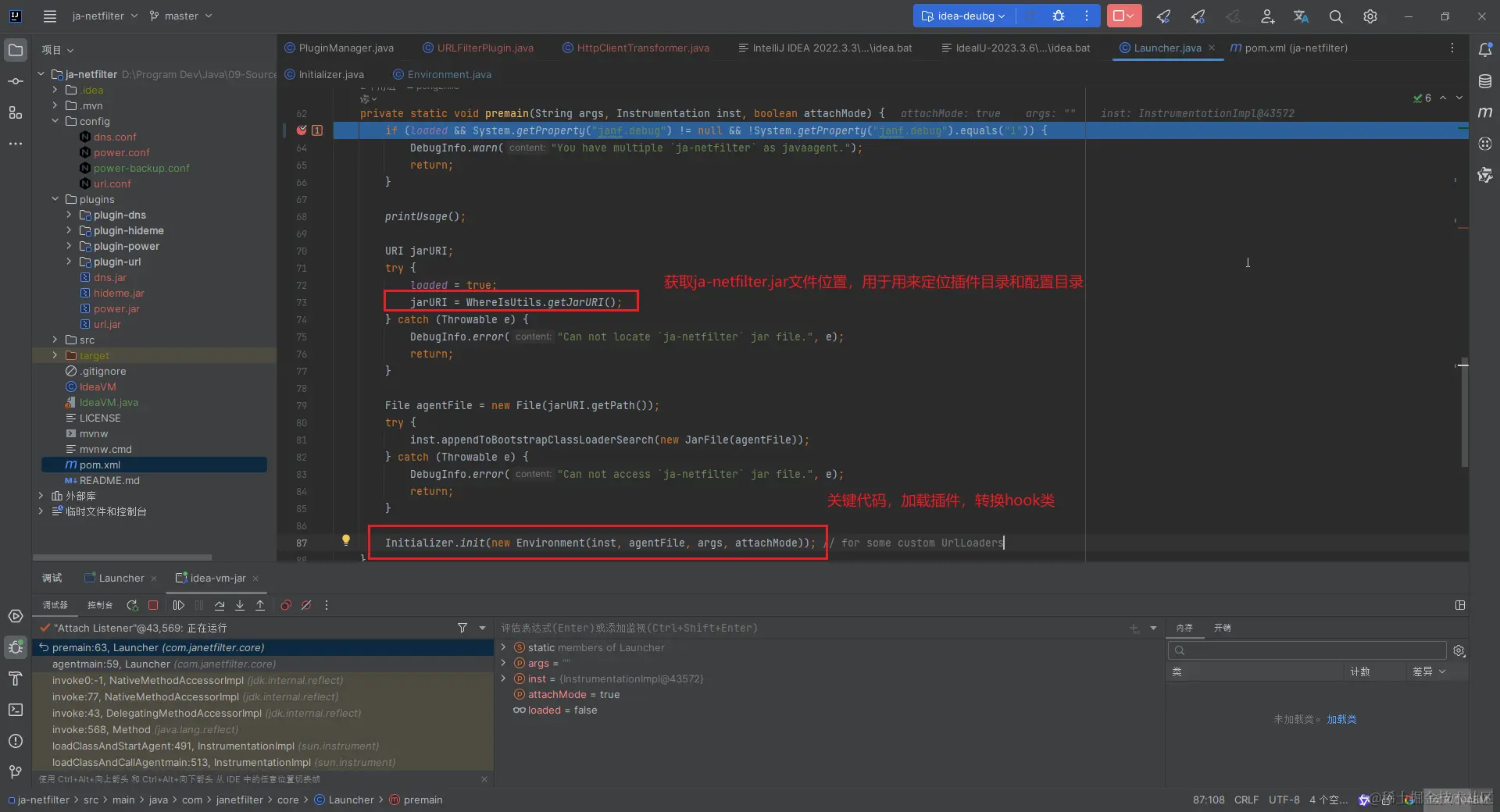Expand the 外部库 node
The image size is (1500, 812).
click(x=41, y=496)
